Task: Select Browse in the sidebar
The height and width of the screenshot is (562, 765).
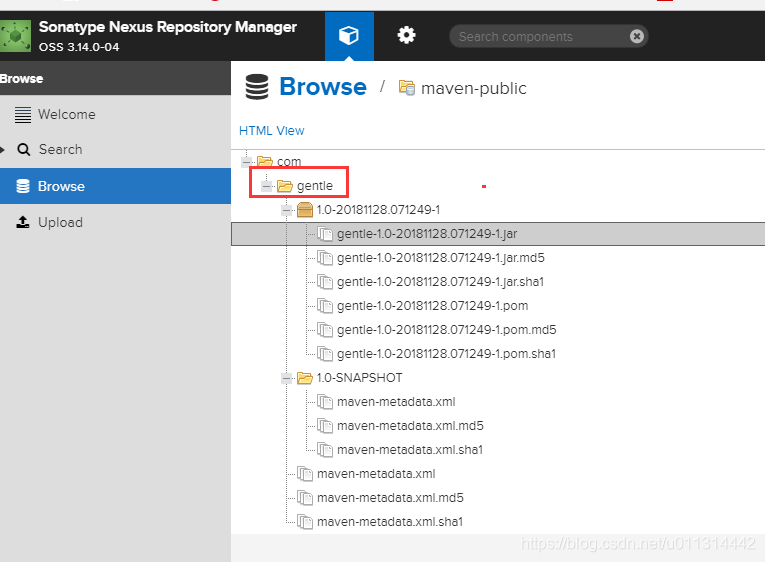Action: click(115, 186)
